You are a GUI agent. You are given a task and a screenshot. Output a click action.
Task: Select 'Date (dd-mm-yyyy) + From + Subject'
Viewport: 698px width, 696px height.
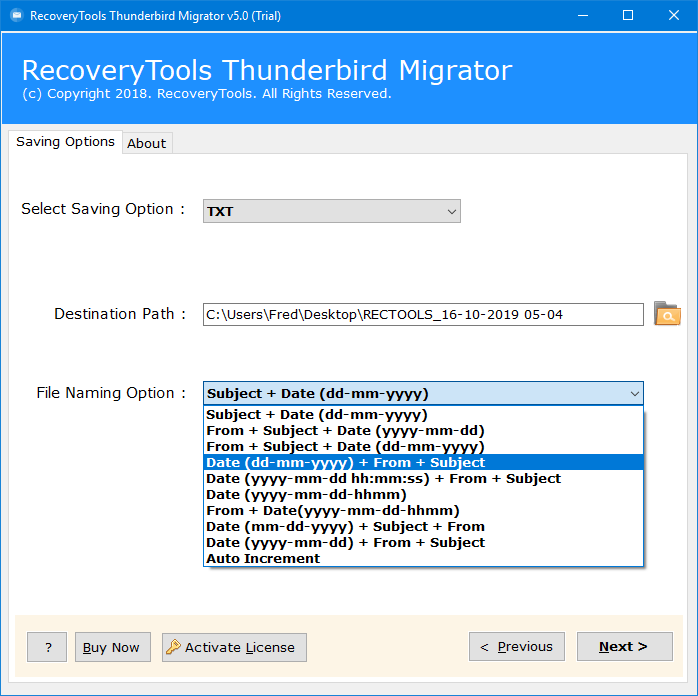click(423, 462)
